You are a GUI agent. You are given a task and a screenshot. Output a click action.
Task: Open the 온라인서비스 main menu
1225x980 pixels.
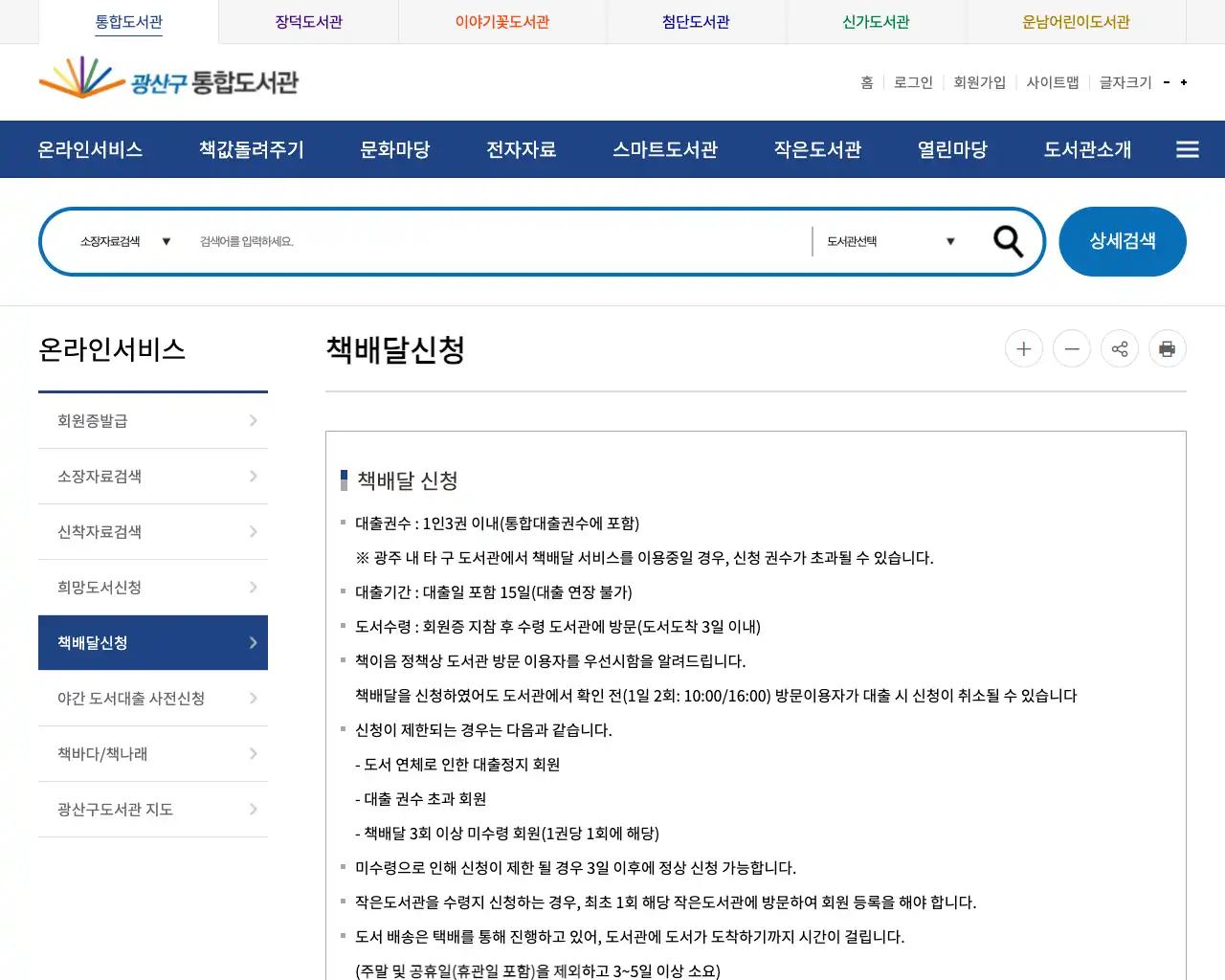[x=90, y=149]
